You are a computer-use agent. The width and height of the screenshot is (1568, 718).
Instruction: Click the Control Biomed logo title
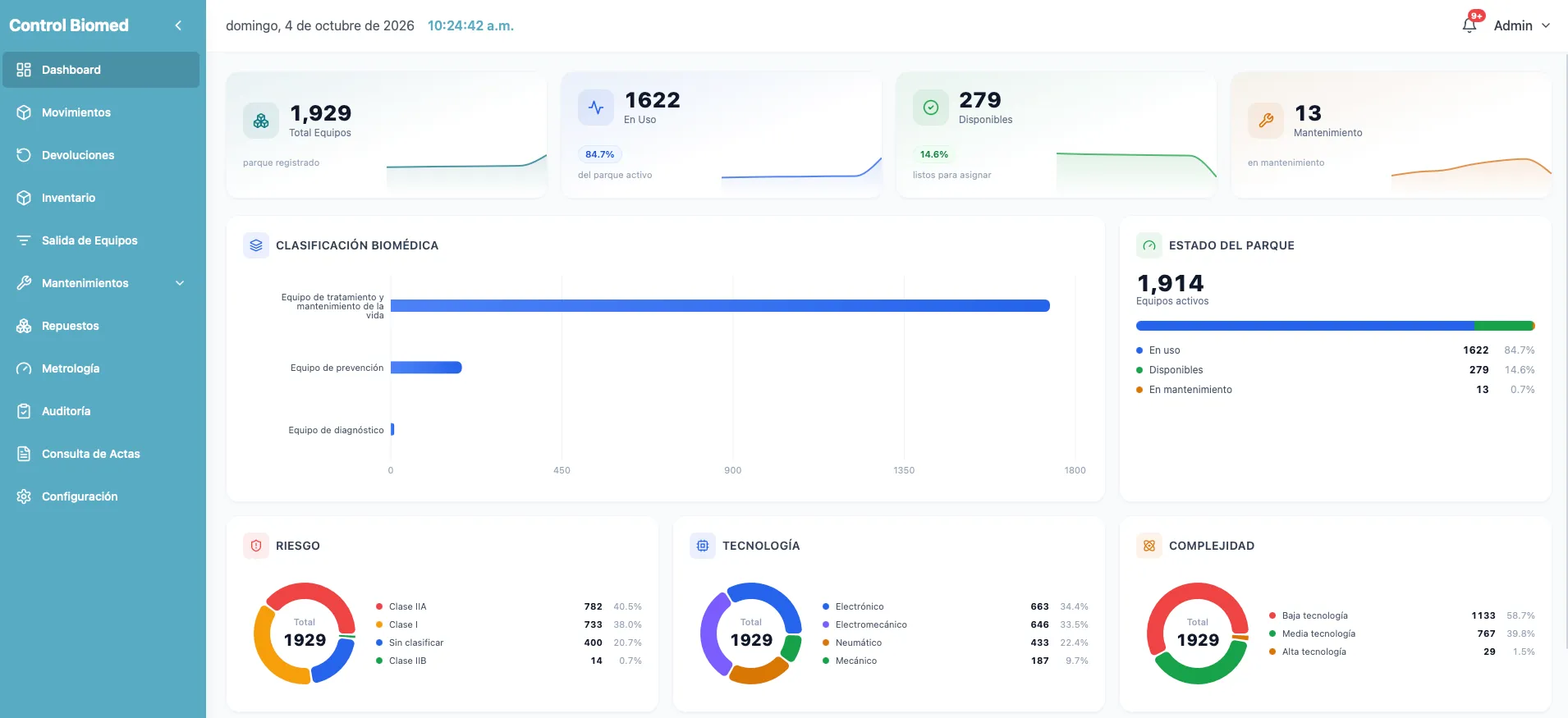(x=69, y=25)
